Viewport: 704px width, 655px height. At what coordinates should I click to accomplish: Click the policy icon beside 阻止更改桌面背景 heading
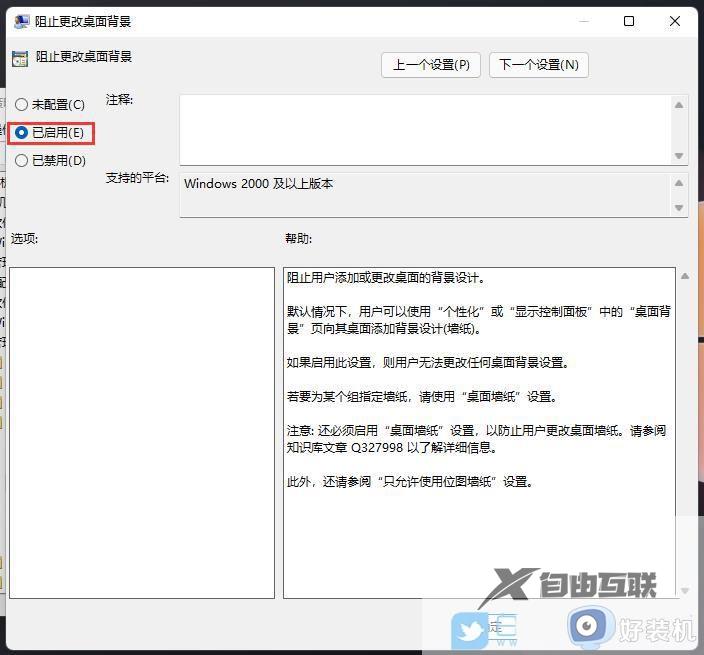[20, 58]
